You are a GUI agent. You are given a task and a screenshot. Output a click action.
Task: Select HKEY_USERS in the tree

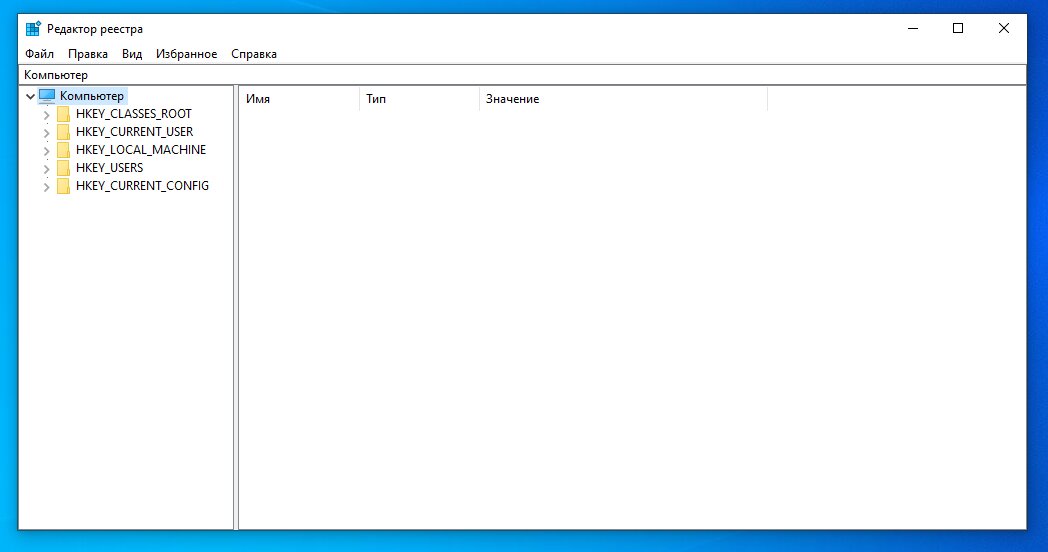point(110,168)
